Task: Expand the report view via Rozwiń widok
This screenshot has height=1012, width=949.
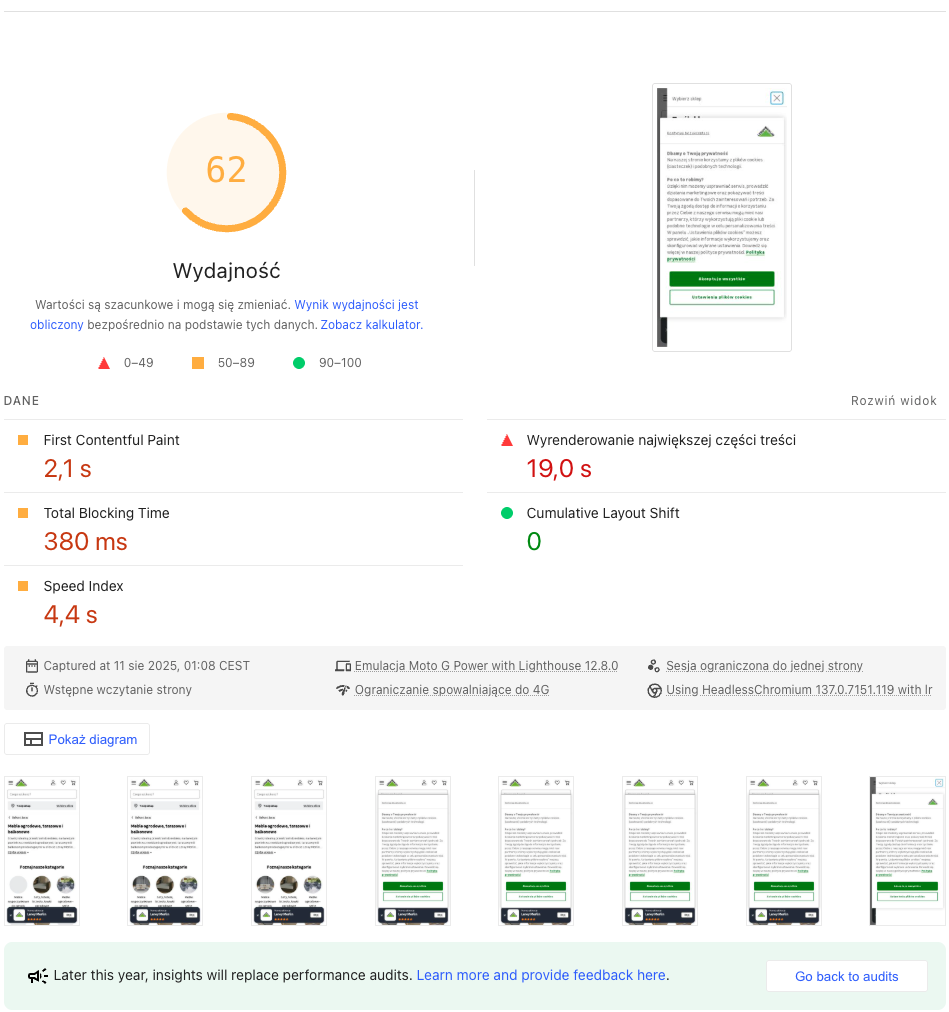Action: click(893, 400)
